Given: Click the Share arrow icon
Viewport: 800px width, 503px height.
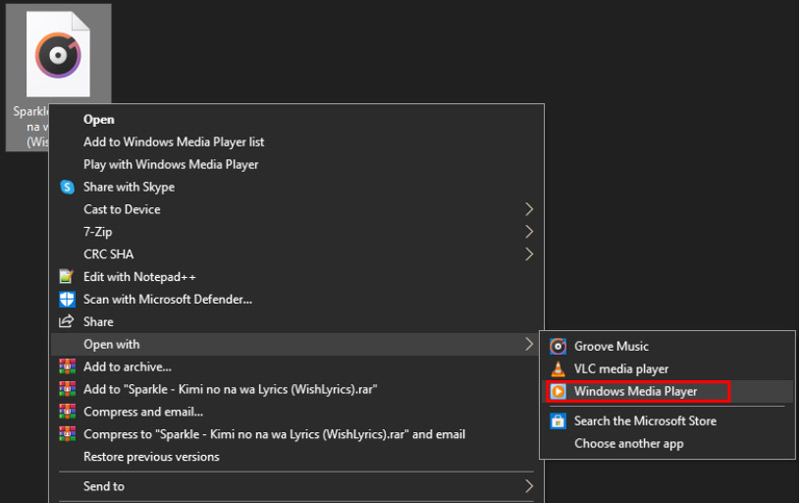Looking at the screenshot, I should click(66, 321).
